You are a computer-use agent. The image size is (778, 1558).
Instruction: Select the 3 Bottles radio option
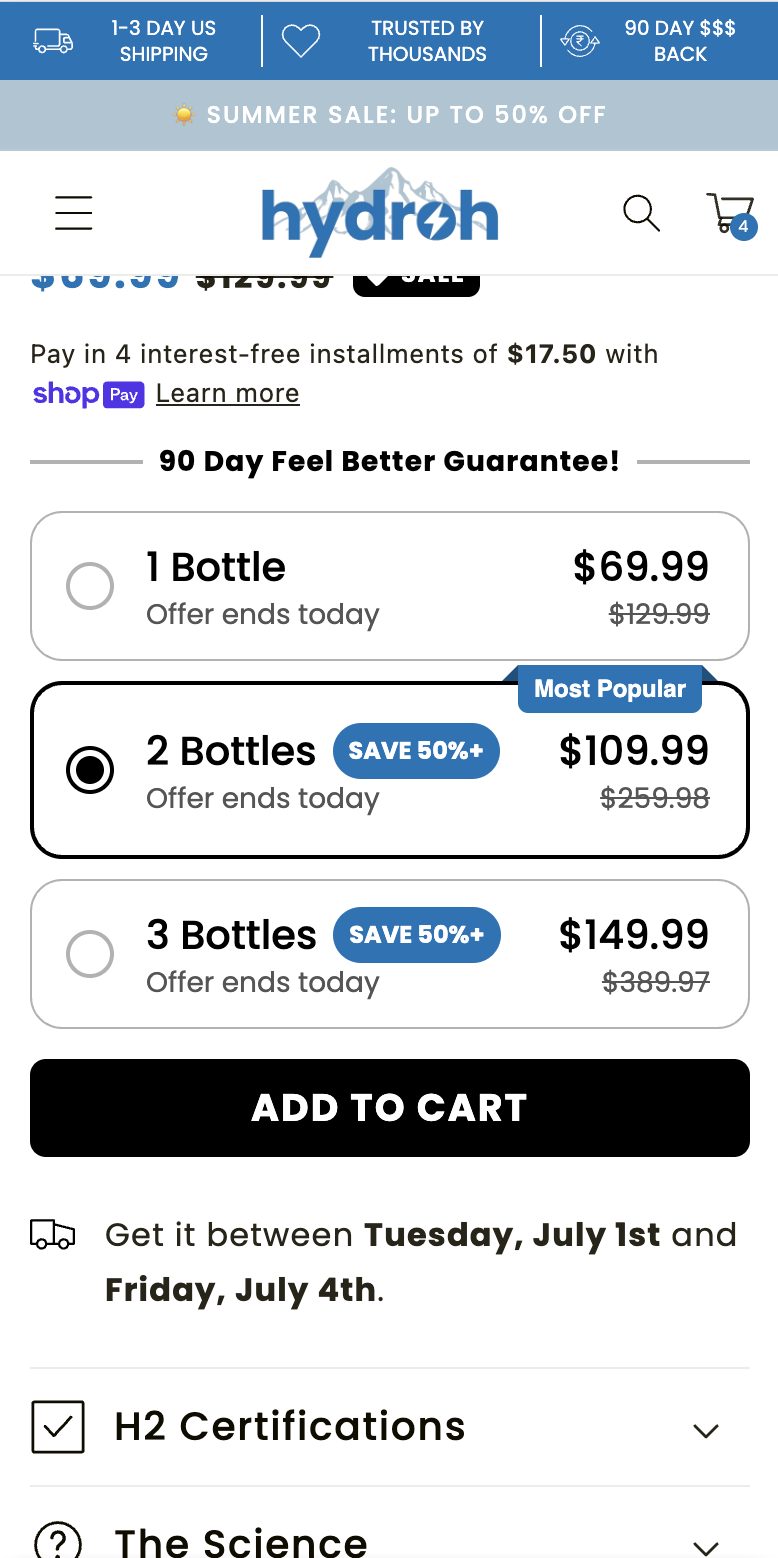point(90,954)
